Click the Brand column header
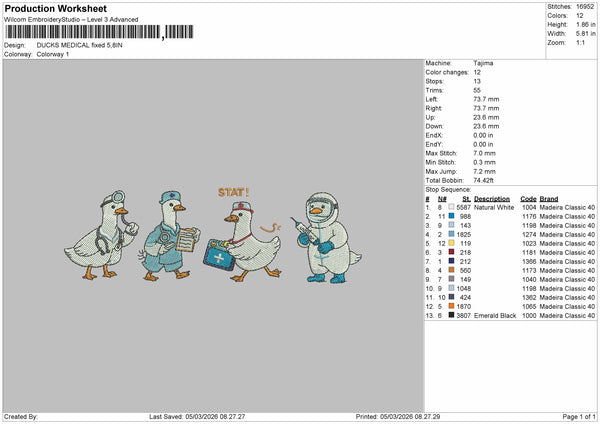600x424 pixels. click(549, 199)
